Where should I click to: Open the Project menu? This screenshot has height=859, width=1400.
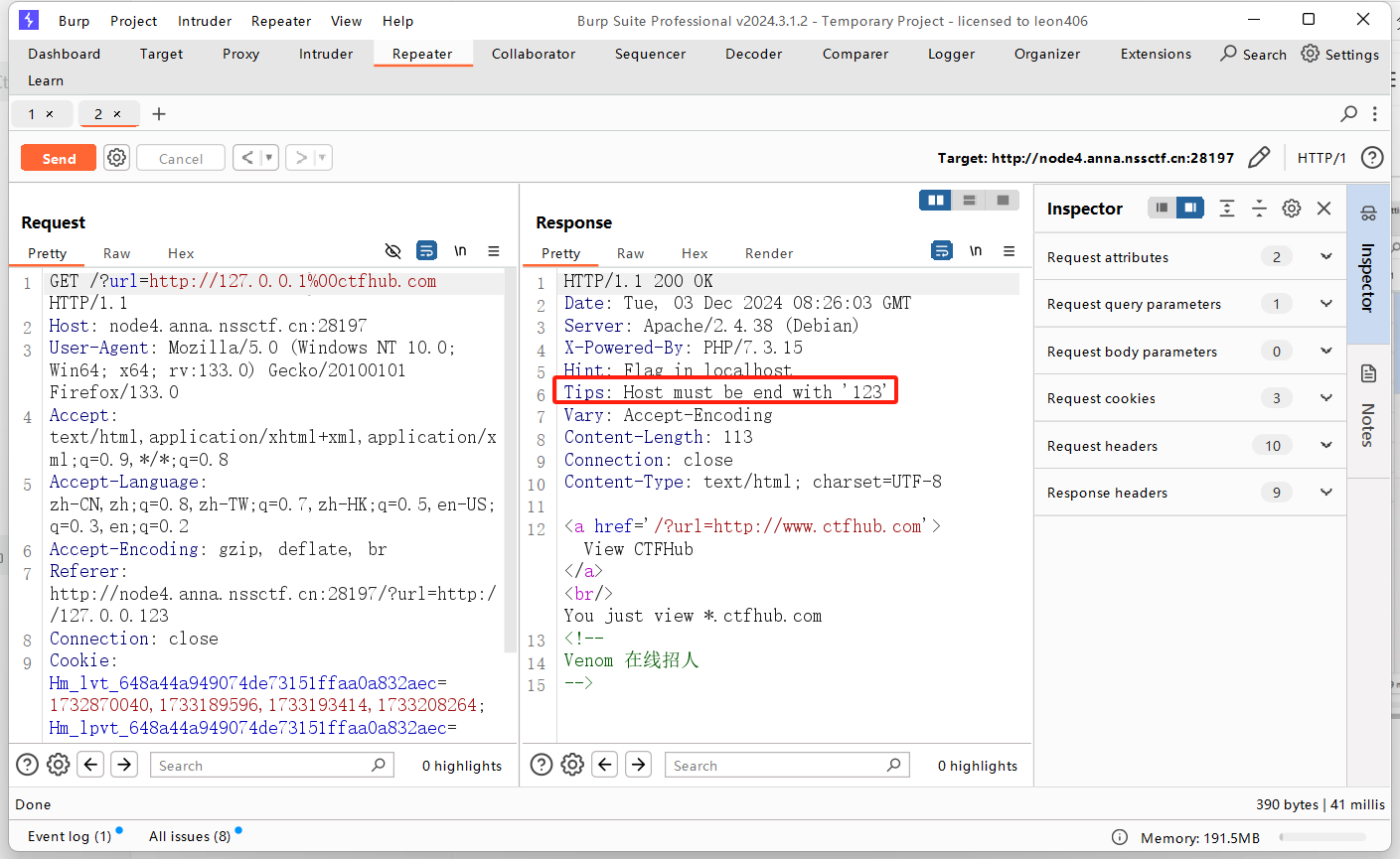(134, 21)
